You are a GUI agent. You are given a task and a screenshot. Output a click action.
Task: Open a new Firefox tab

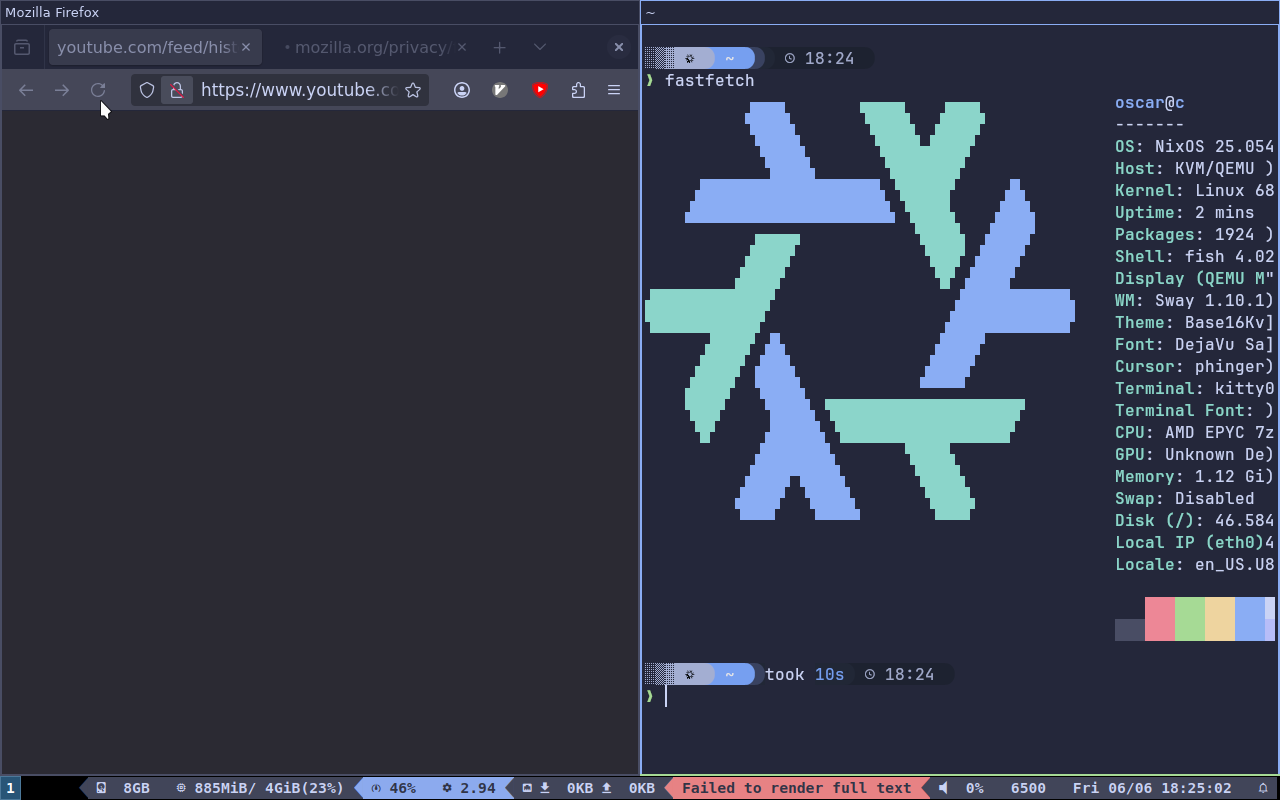[500, 47]
